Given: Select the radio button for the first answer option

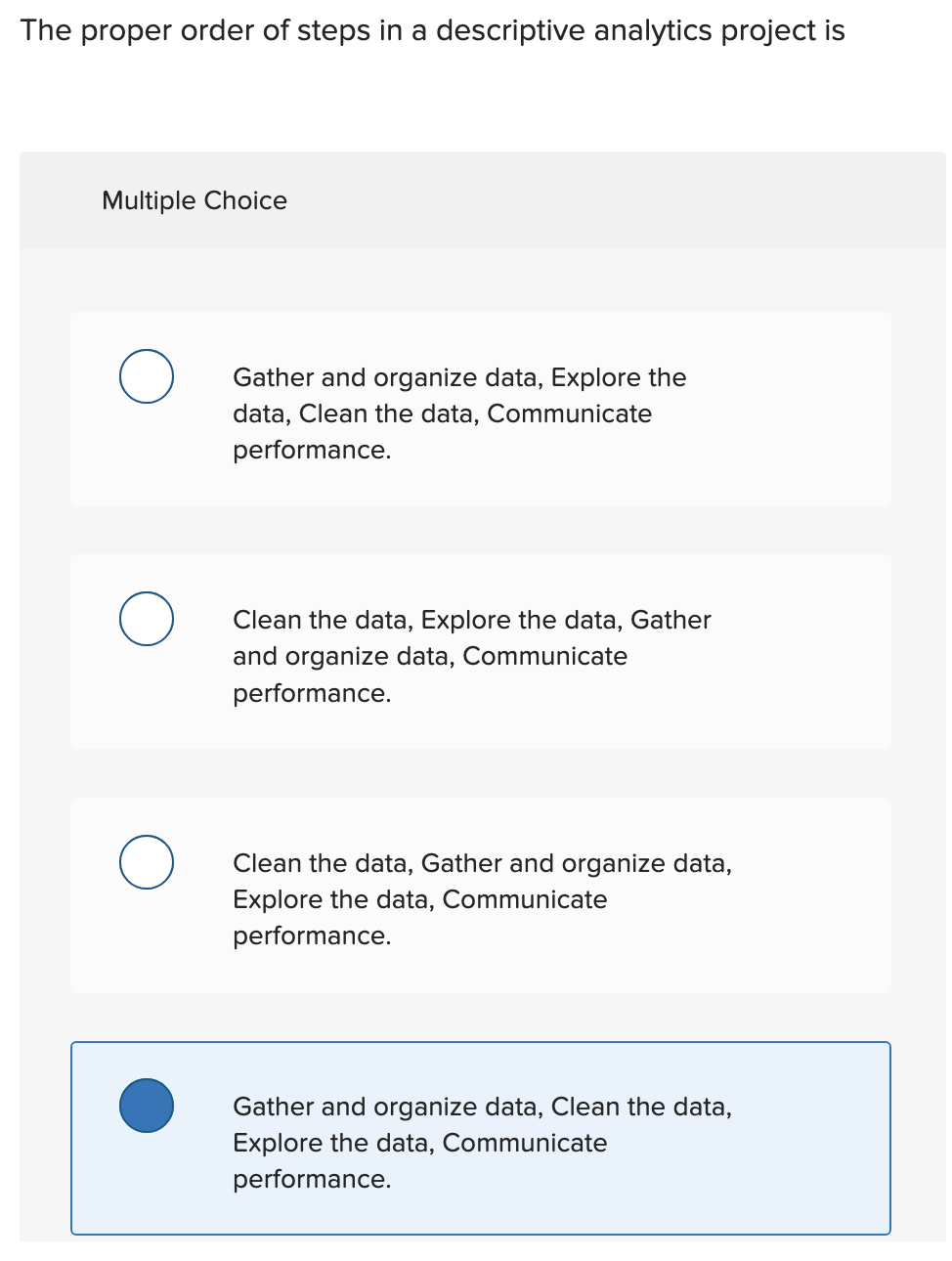Looking at the screenshot, I should click(146, 376).
